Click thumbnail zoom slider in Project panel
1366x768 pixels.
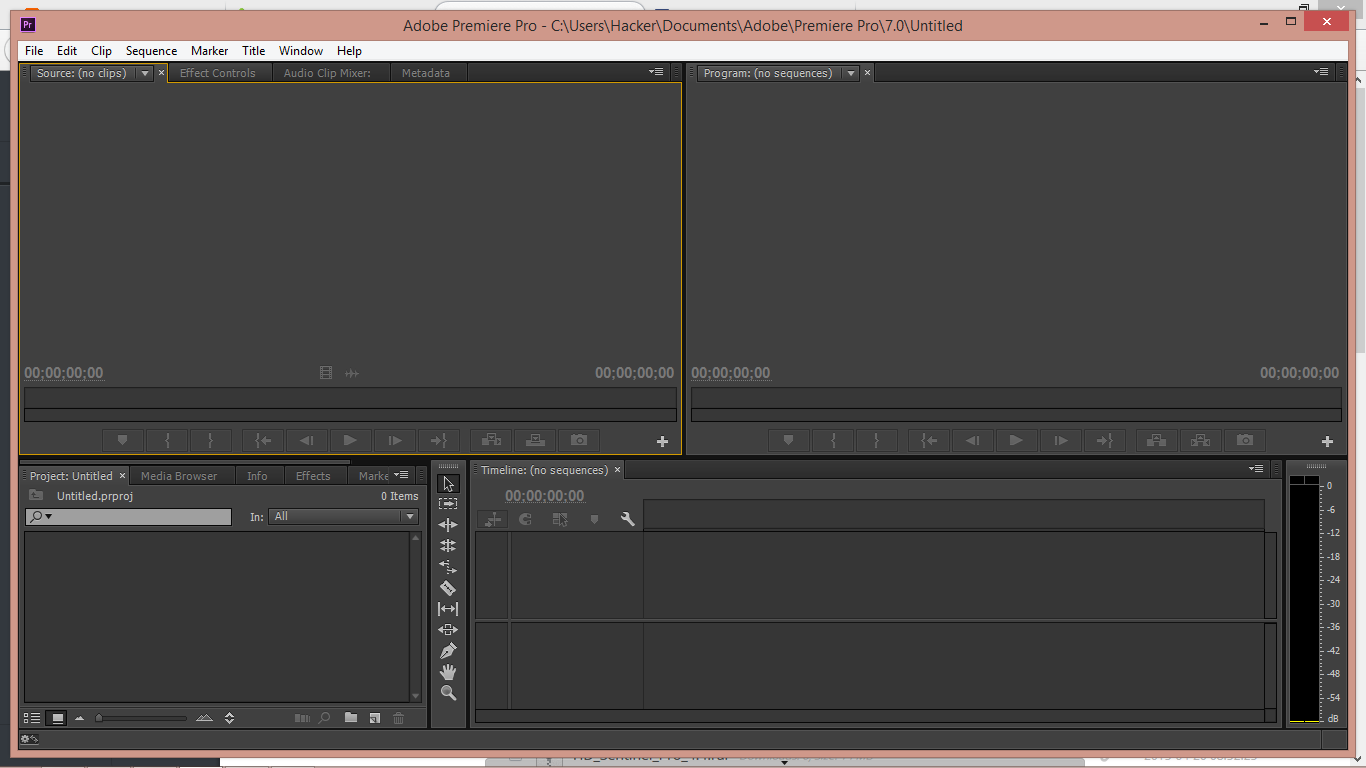(x=141, y=718)
